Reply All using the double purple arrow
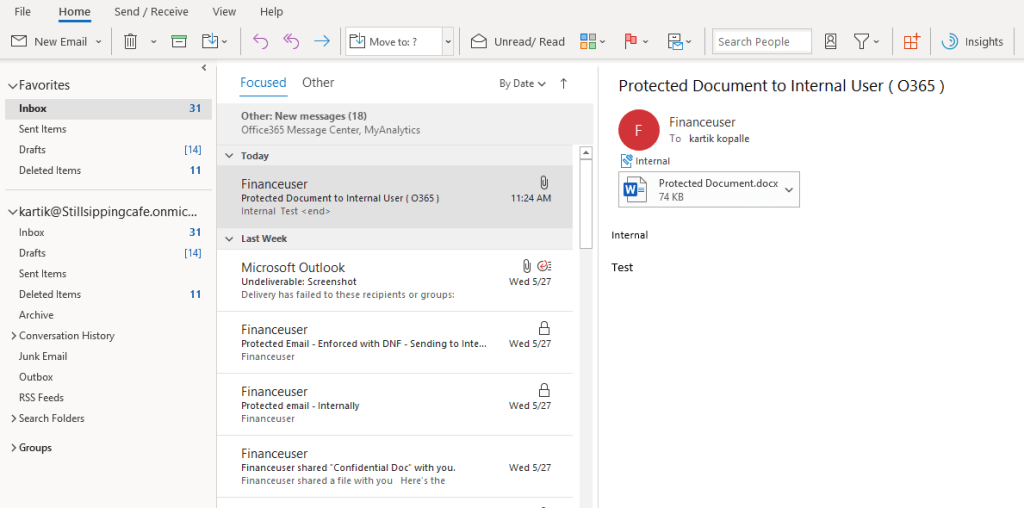The image size is (1024, 508). 291,42
